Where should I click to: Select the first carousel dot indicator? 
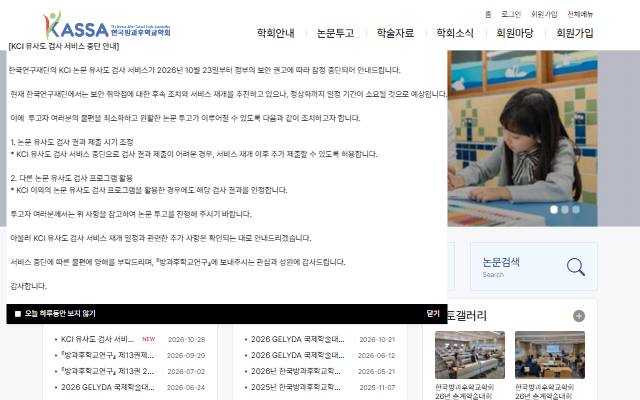pos(554,209)
